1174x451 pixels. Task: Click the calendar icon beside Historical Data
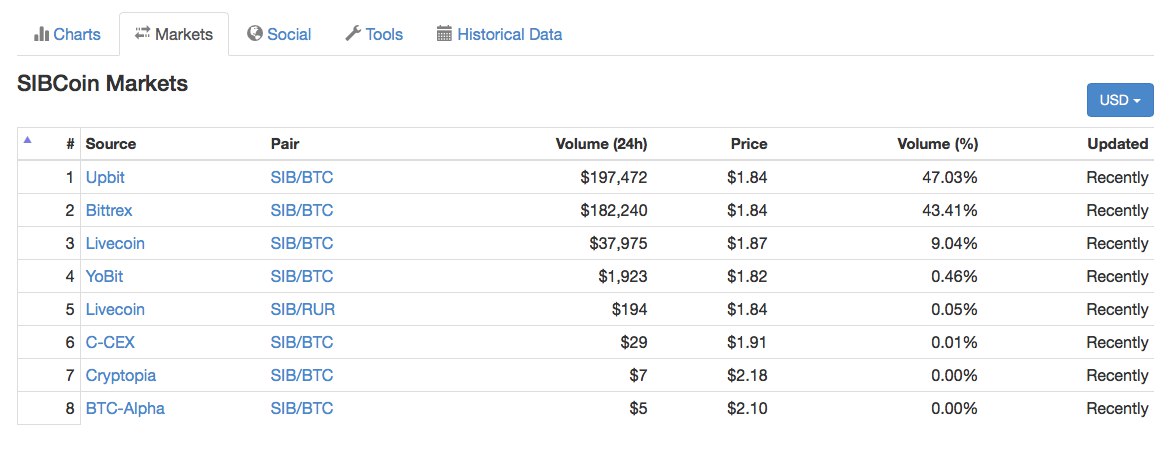[x=444, y=34]
